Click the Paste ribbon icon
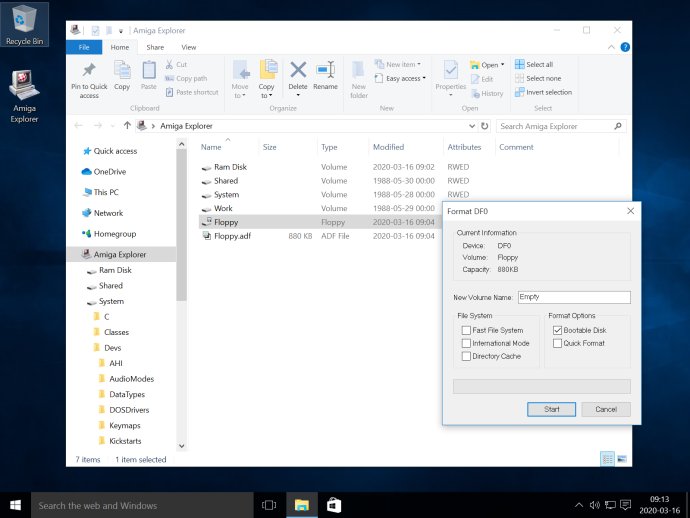 click(149, 75)
